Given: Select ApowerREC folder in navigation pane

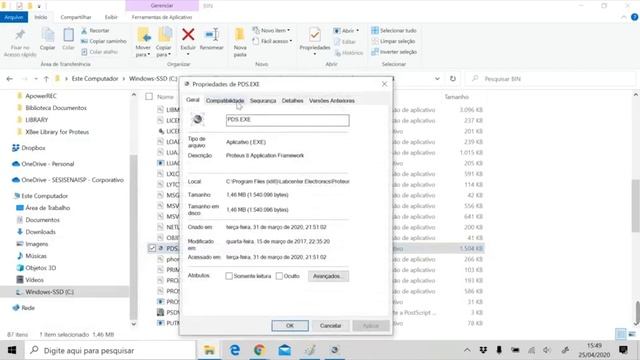Looking at the screenshot, I should click(x=41, y=96).
